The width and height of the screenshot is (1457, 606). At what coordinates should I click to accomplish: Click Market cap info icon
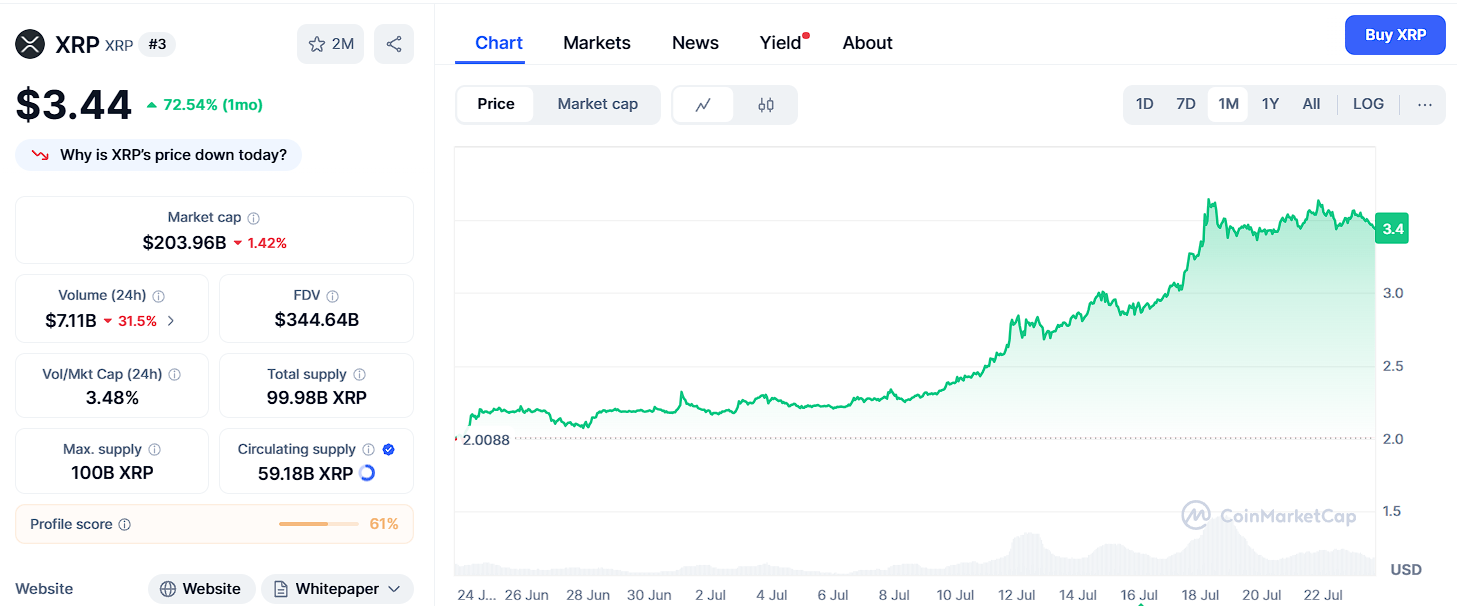click(x=253, y=218)
